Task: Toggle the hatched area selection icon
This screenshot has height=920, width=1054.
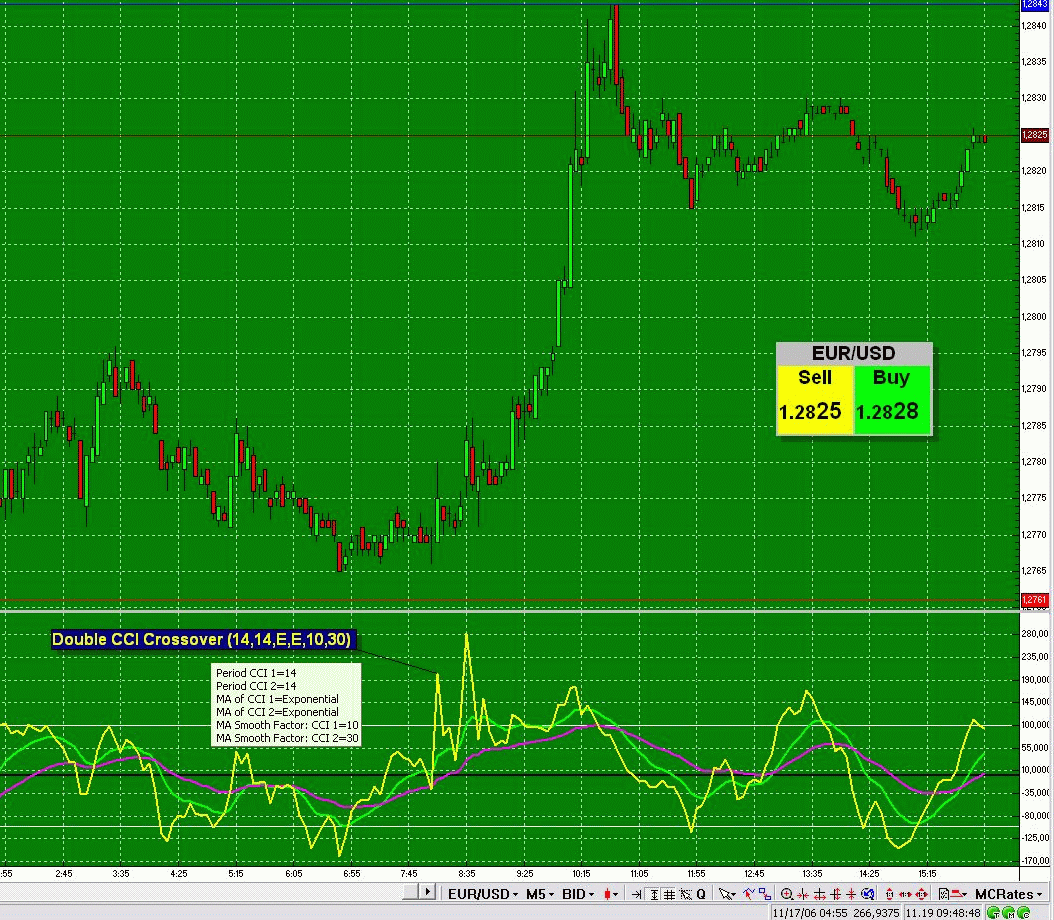Action: (685, 894)
